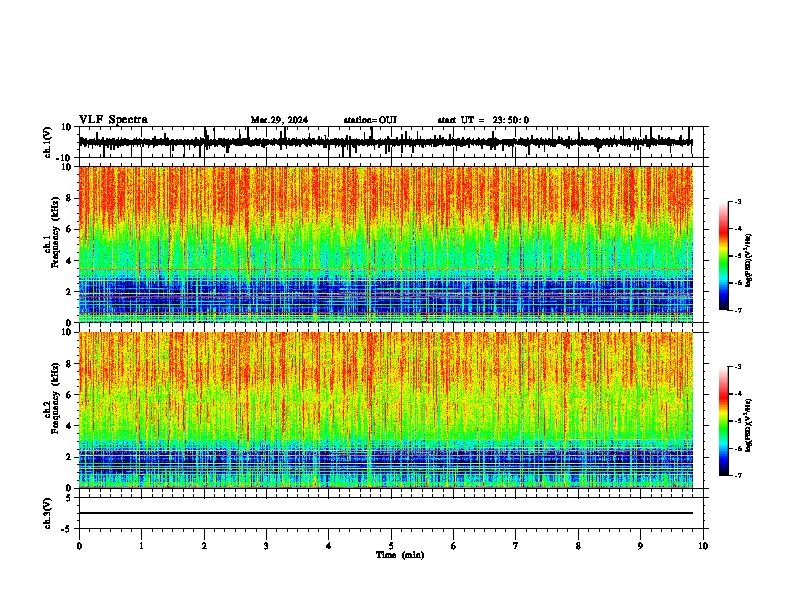Click the ch.2 frequency tick label '6'
The height and width of the screenshot is (612, 792).
[69, 395]
